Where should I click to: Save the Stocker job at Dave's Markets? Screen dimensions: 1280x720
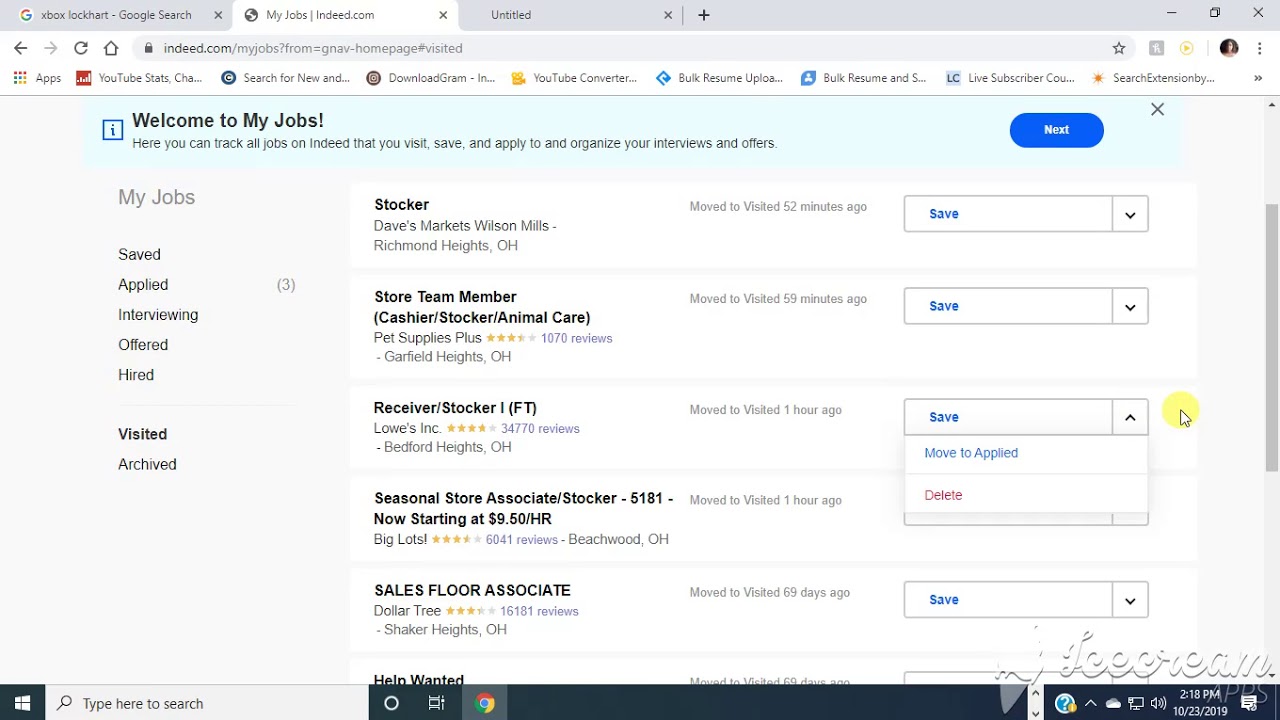[1008, 214]
